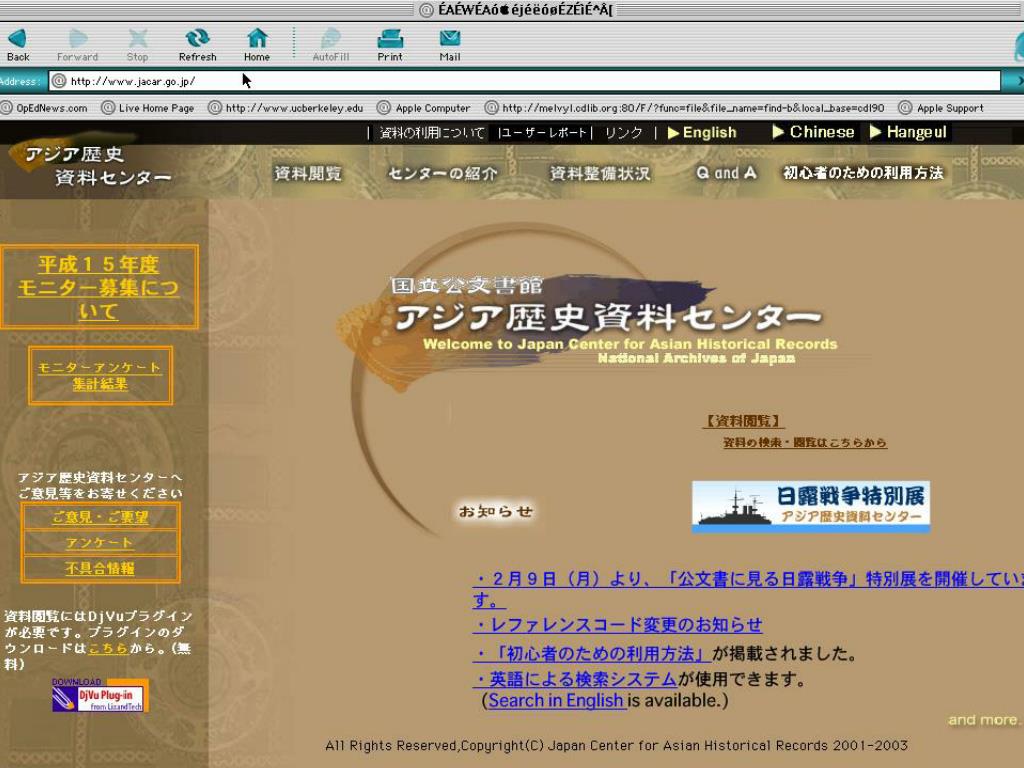1024x768 pixels.
Task: Open 資料の利用について in the top bar
Action: point(432,133)
